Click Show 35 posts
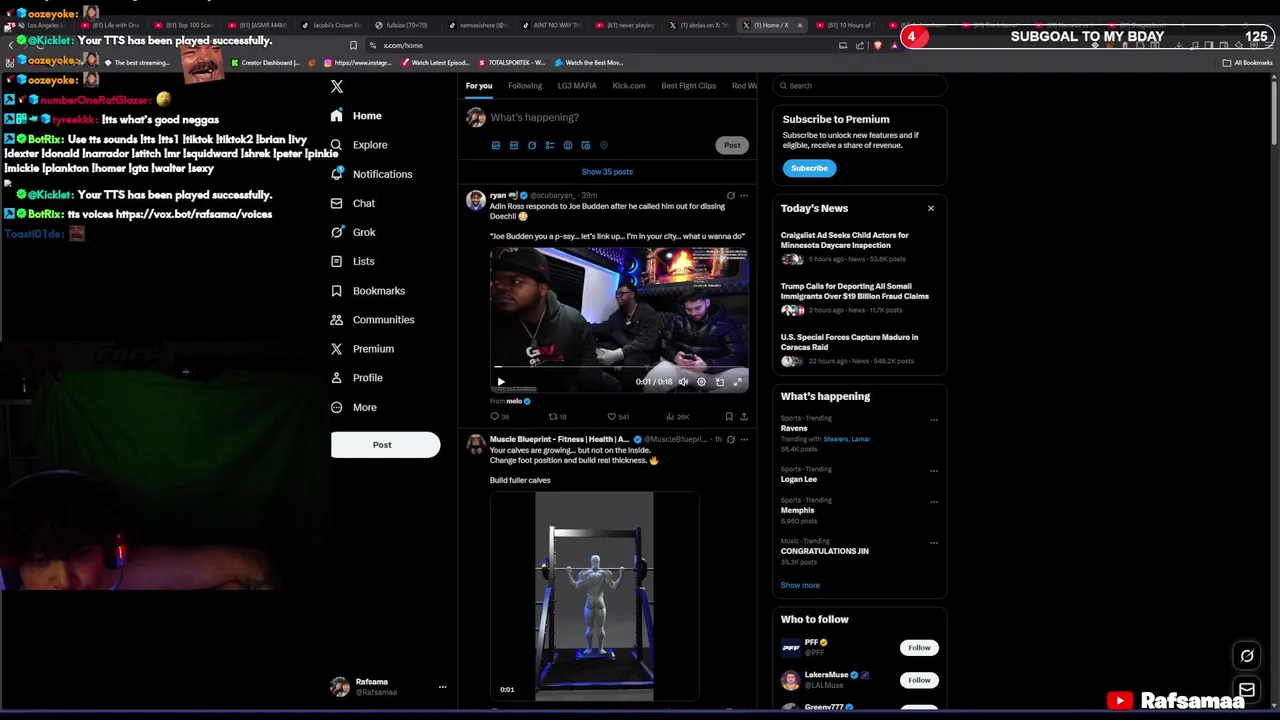The width and height of the screenshot is (1280, 720). tap(607, 172)
